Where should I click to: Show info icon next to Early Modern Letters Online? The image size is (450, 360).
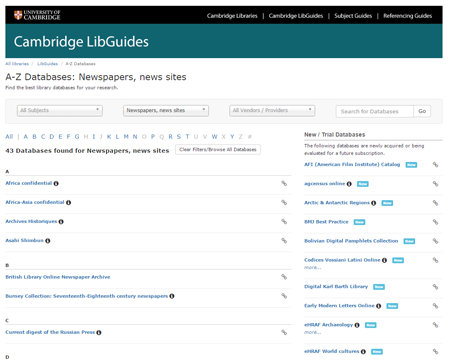(379, 306)
